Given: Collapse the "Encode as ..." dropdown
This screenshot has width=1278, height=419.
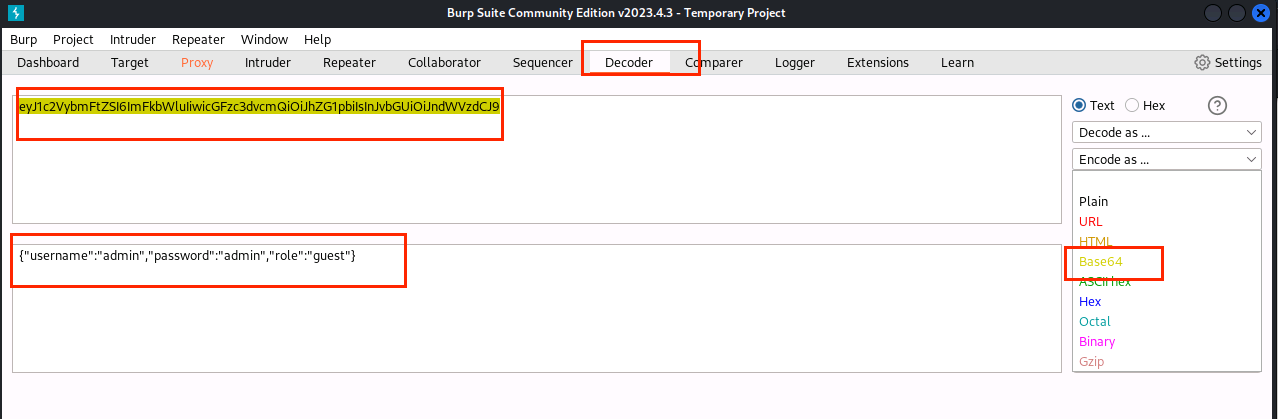Looking at the screenshot, I should click(1167, 159).
